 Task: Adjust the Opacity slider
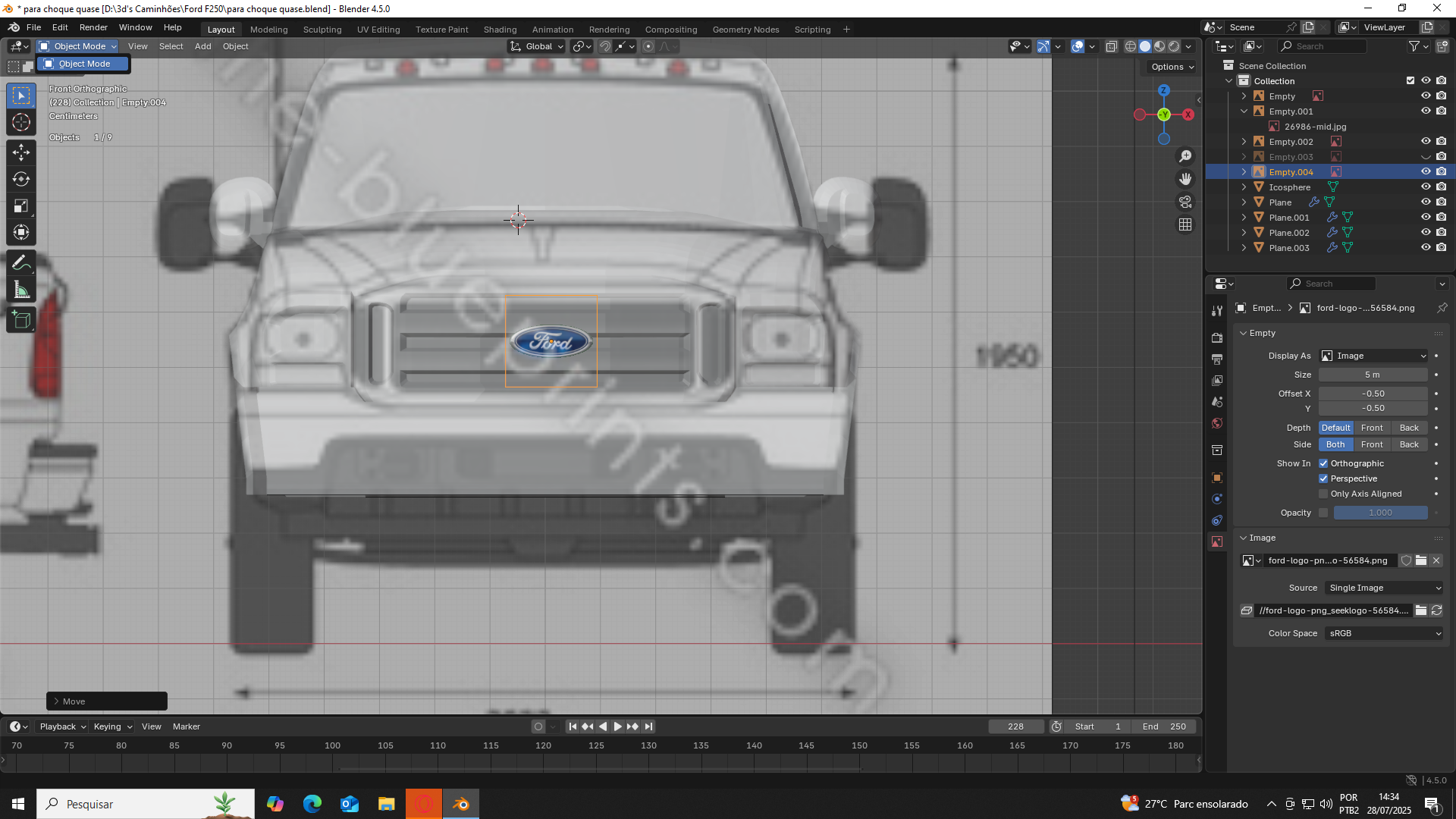(1380, 513)
